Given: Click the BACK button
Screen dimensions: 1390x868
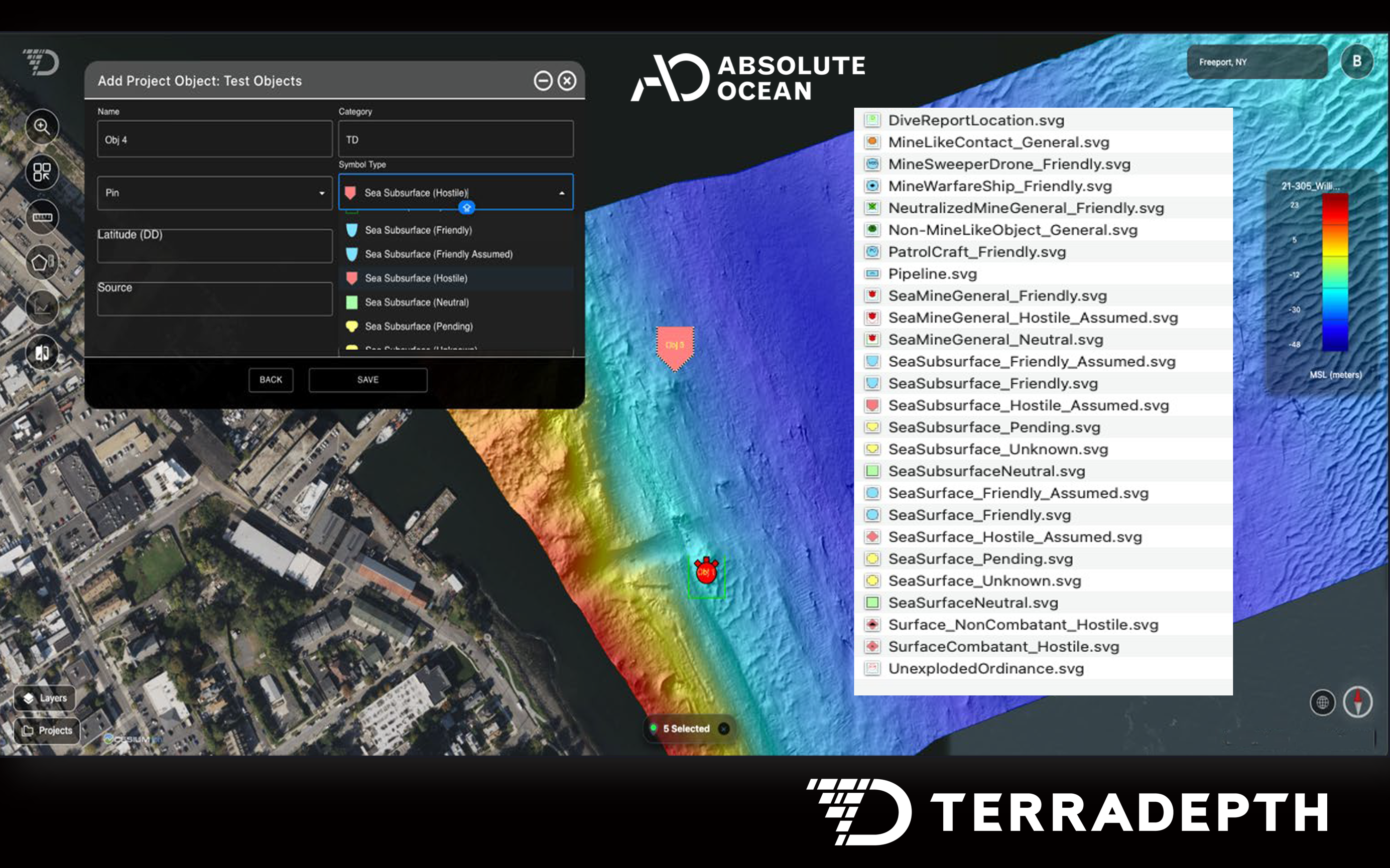Looking at the screenshot, I should 271,380.
